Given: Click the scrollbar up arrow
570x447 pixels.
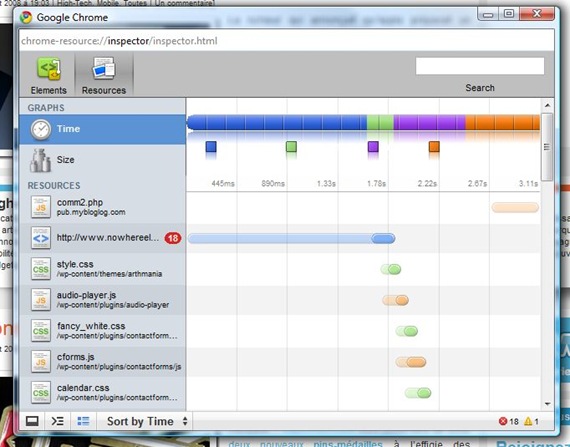Looking at the screenshot, I should pos(547,105).
